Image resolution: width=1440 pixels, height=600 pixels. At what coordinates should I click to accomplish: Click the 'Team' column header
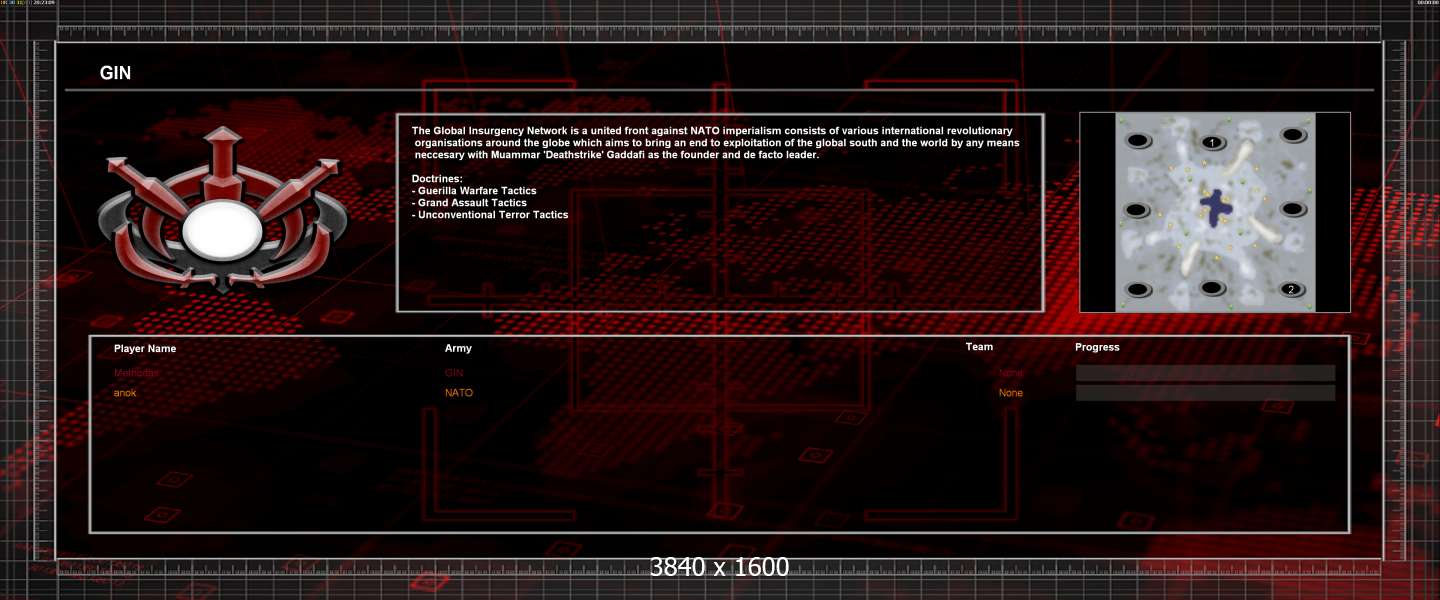click(979, 347)
